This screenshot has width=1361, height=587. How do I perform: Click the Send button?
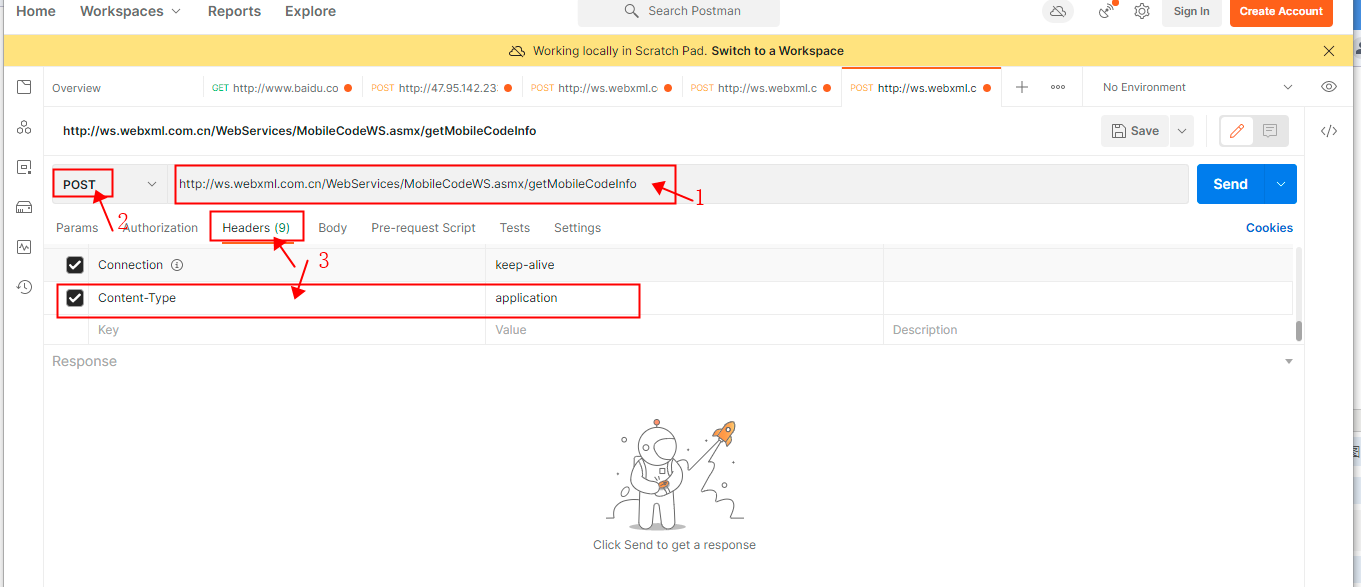click(1231, 184)
